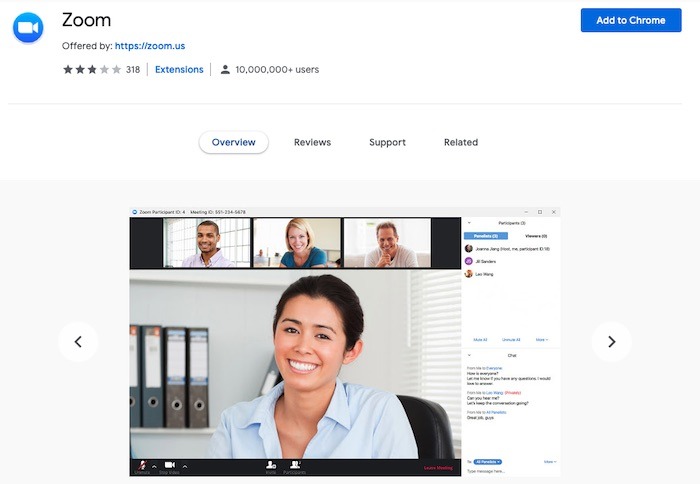Select the Overview tab

[x=233, y=142]
